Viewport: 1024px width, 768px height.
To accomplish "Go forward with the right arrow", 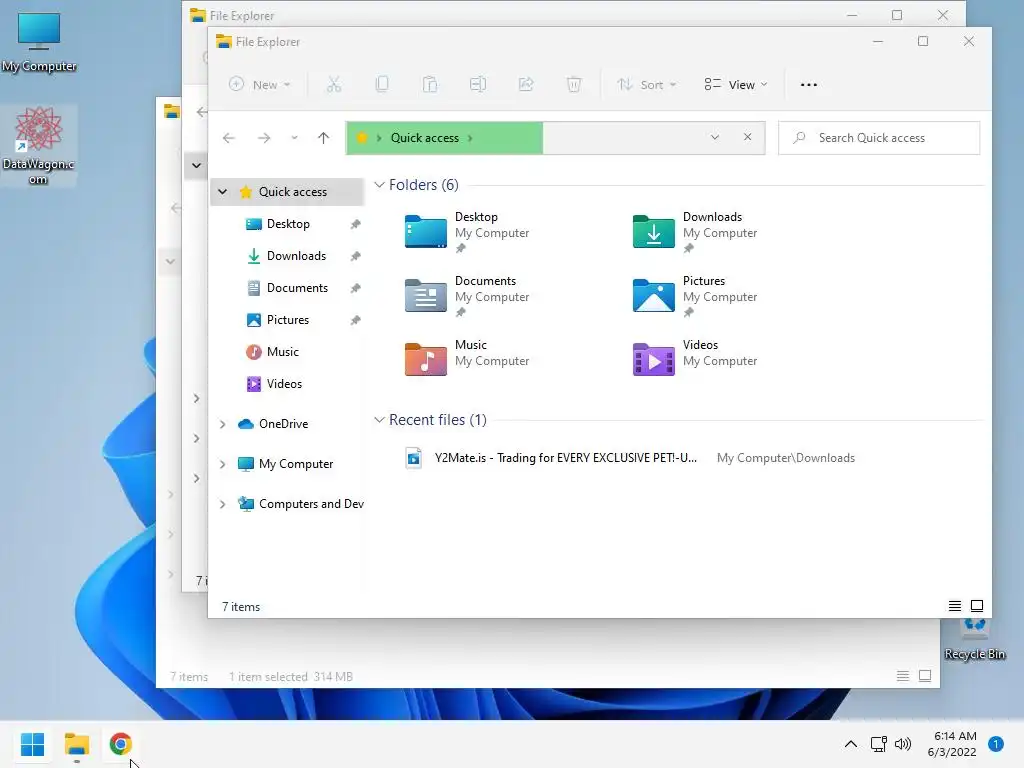I will (264, 138).
